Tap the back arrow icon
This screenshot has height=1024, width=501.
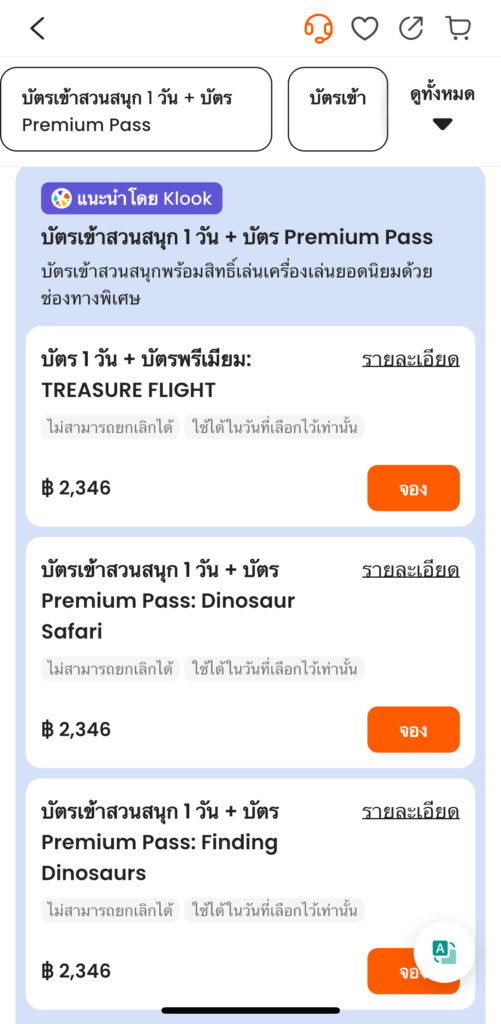pyautogui.click(x=38, y=28)
